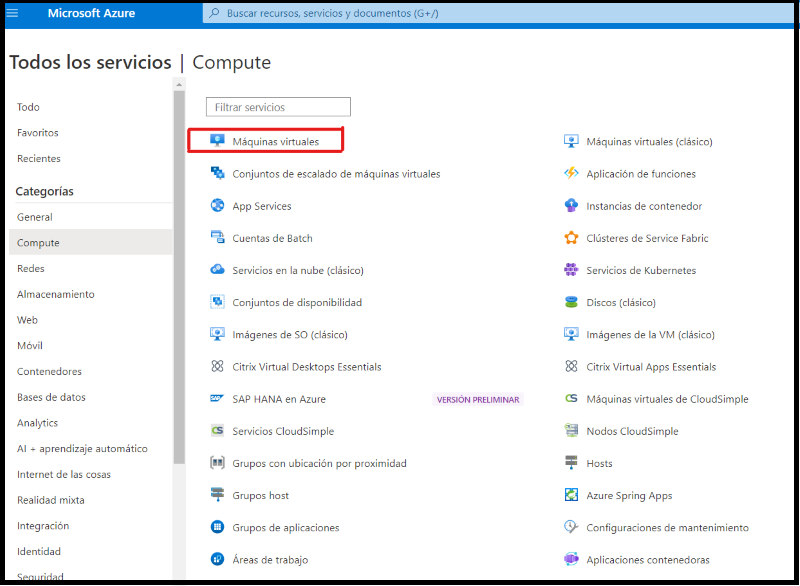Screen dimensions: 800x586
Task: Select the Bases de datos category
Action: coord(52,397)
